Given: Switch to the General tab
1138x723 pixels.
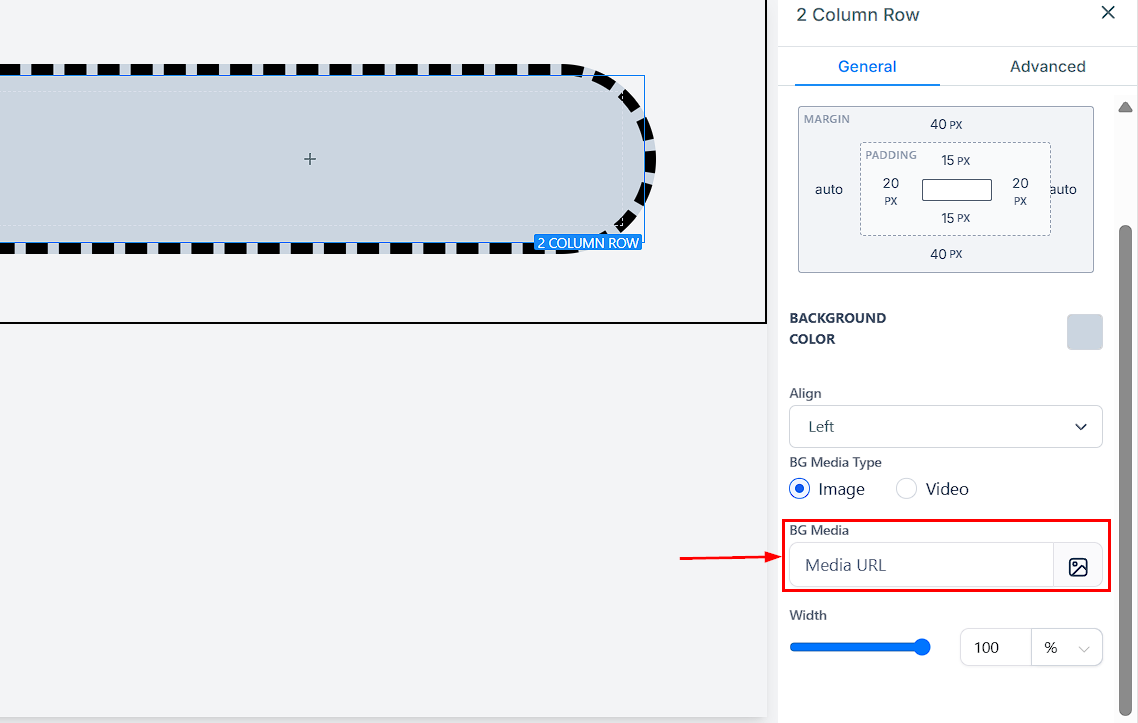Looking at the screenshot, I should click(x=866, y=67).
